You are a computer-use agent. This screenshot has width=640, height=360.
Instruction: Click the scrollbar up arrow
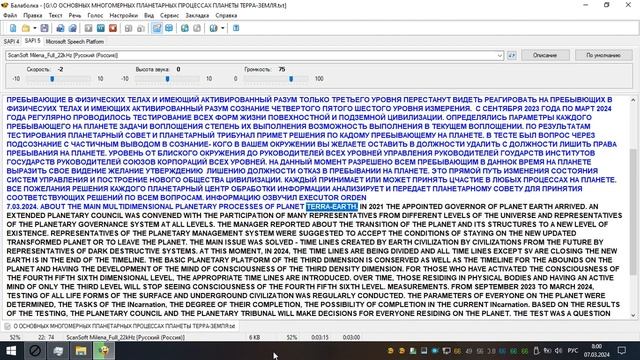tap(633, 100)
